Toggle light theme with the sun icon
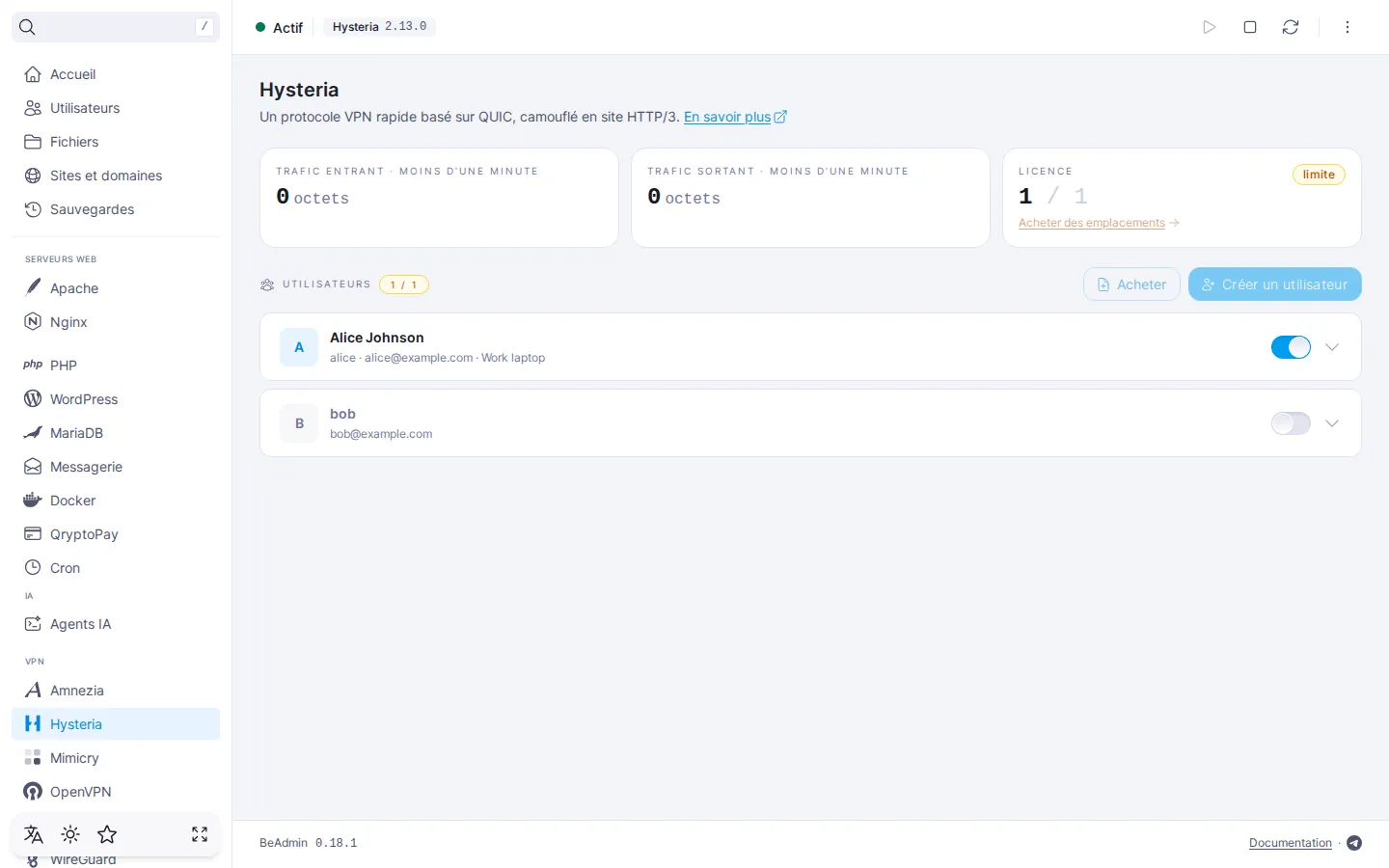Image resolution: width=1389 pixels, height=868 pixels. [70, 834]
